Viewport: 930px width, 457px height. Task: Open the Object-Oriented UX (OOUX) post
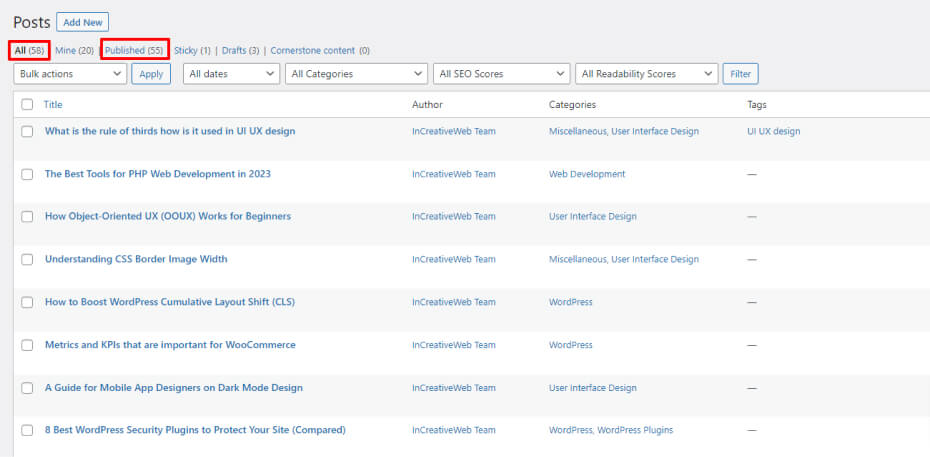(168, 216)
